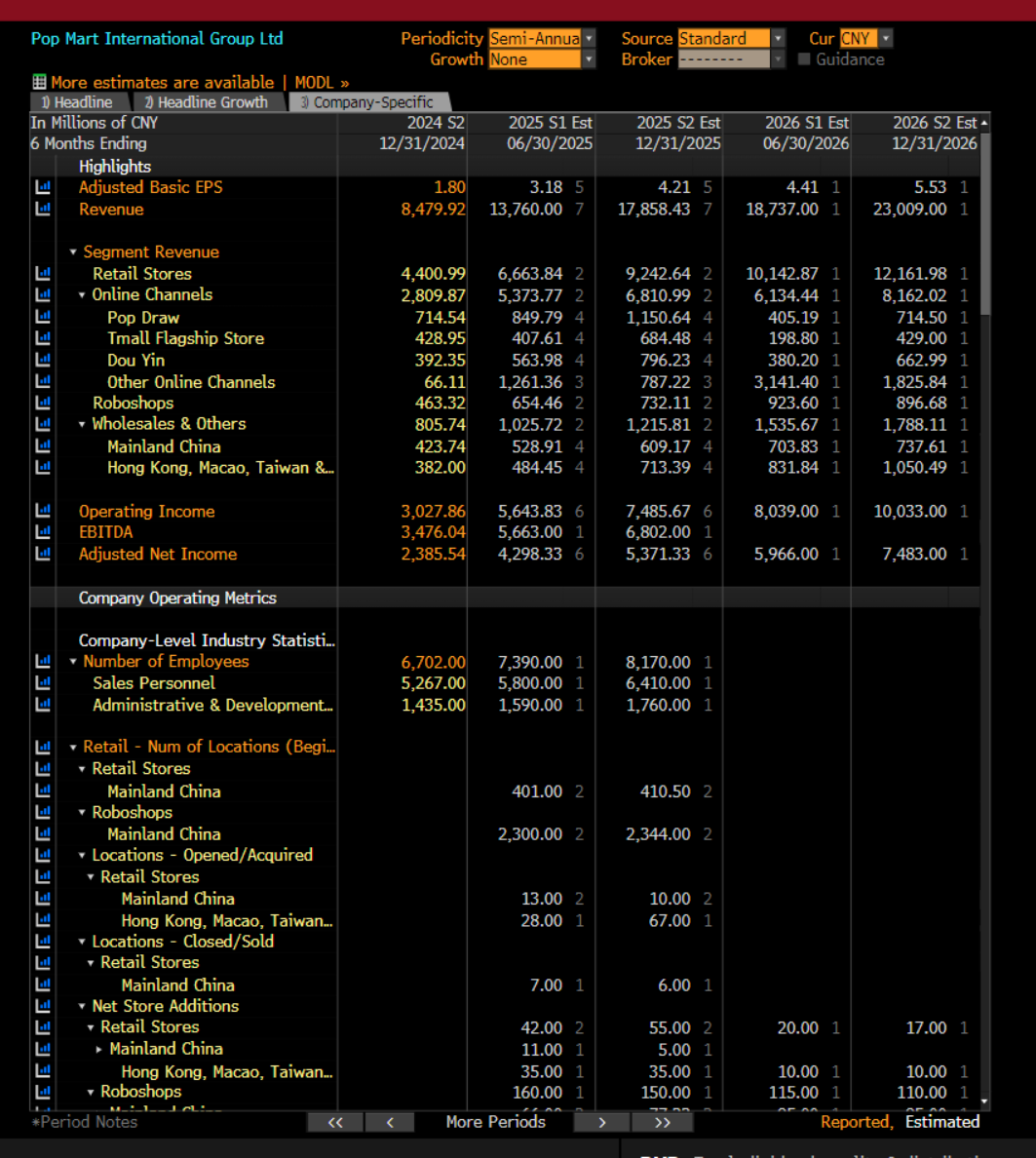Click the Company Operating Metrics header

(x=178, y=598)
